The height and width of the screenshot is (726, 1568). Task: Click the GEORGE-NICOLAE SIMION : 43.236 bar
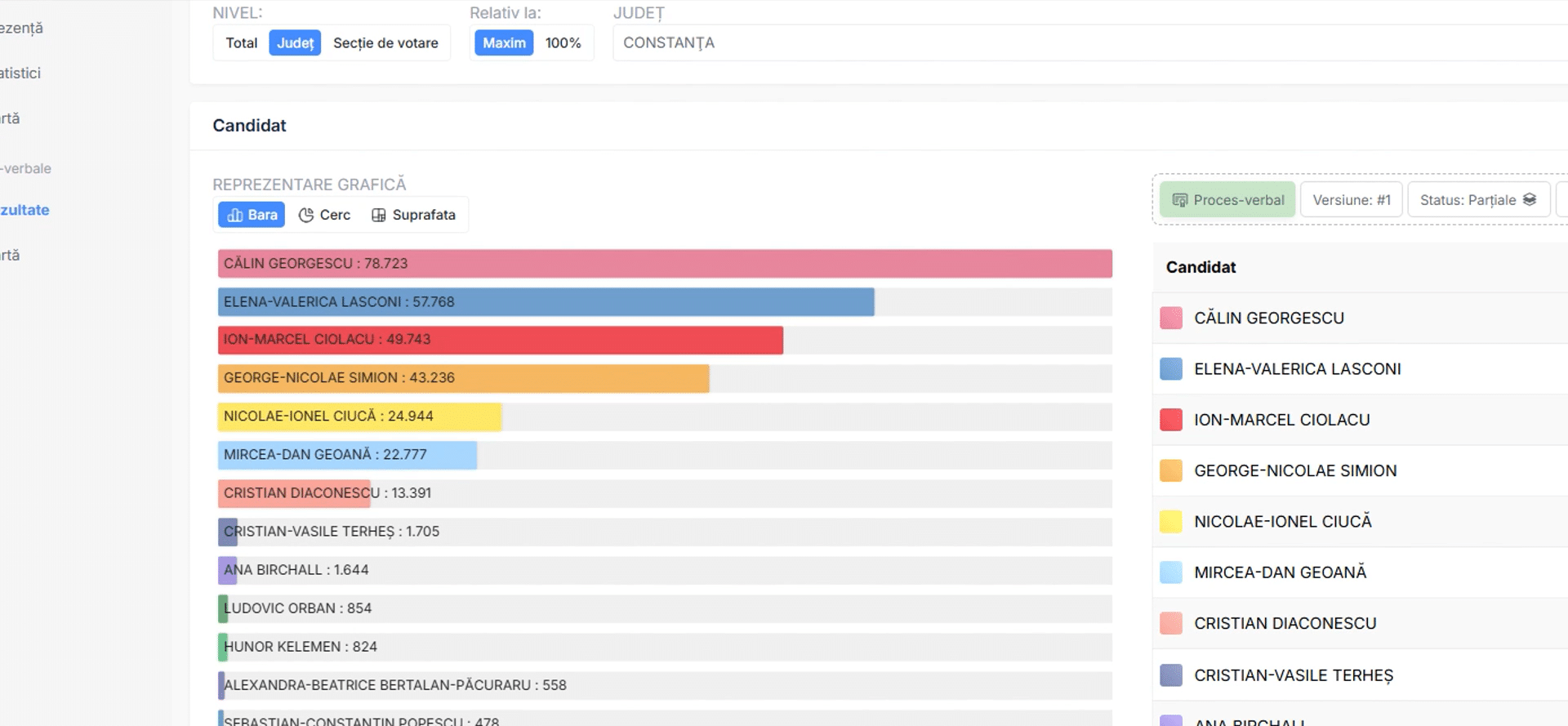pos(463,378)
